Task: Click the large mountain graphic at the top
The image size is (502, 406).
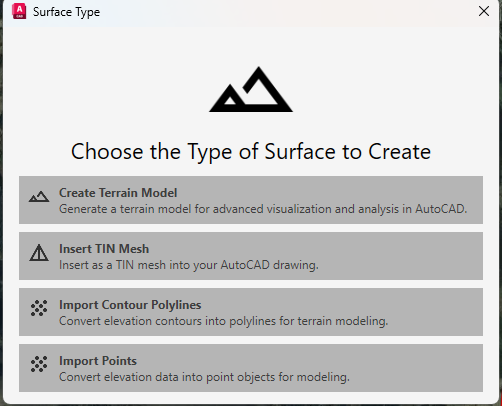Action: coord(251,89)
